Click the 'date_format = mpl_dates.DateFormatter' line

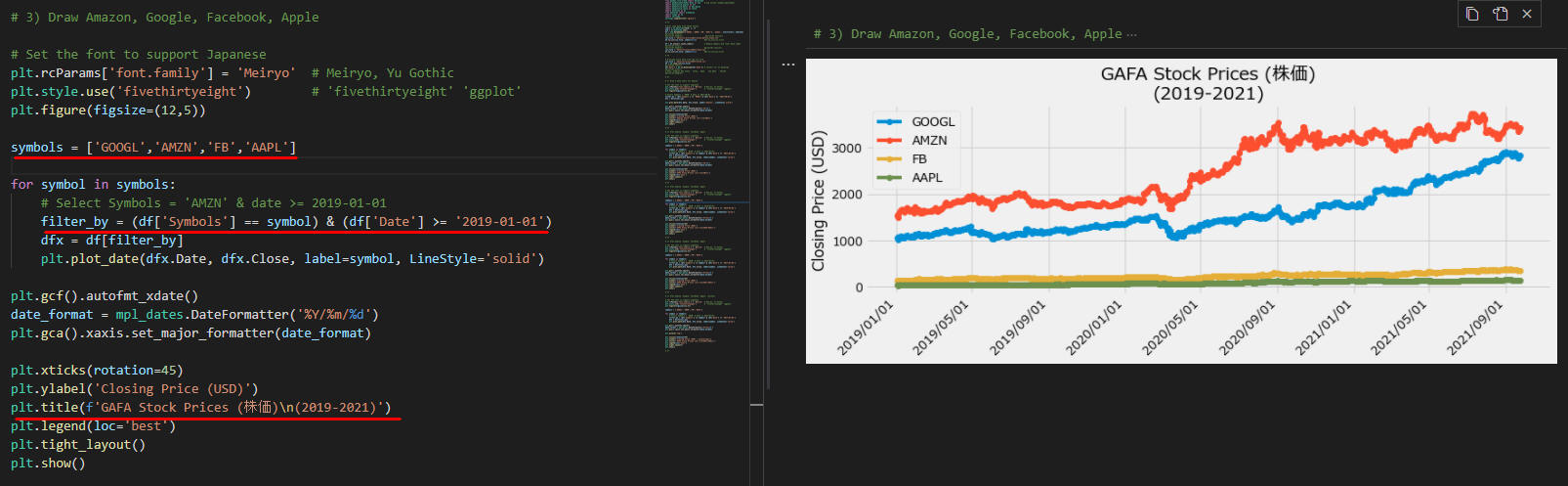tap(194, 314)
